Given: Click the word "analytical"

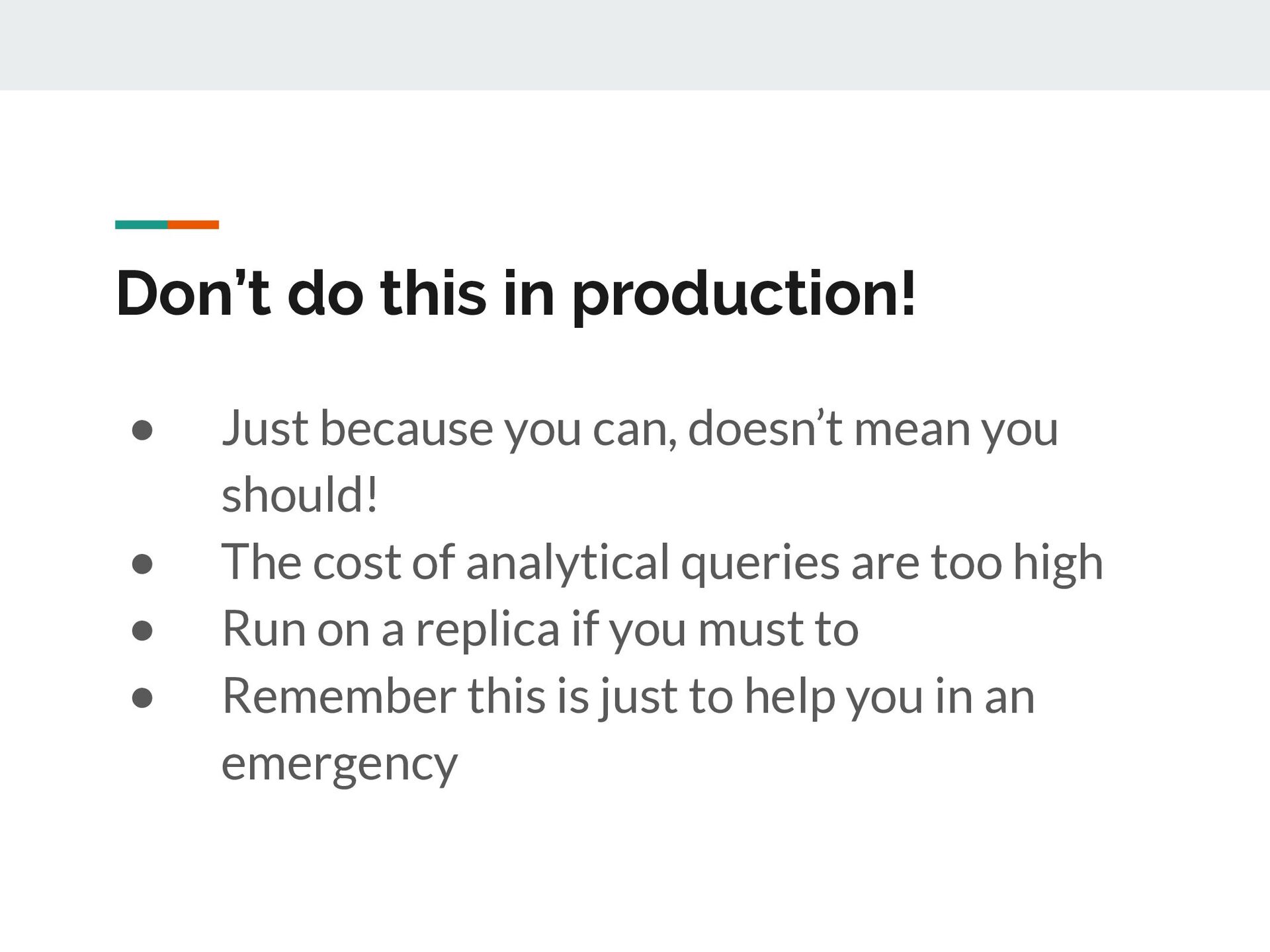Looking at the screenshot, I should pos(568,563).
